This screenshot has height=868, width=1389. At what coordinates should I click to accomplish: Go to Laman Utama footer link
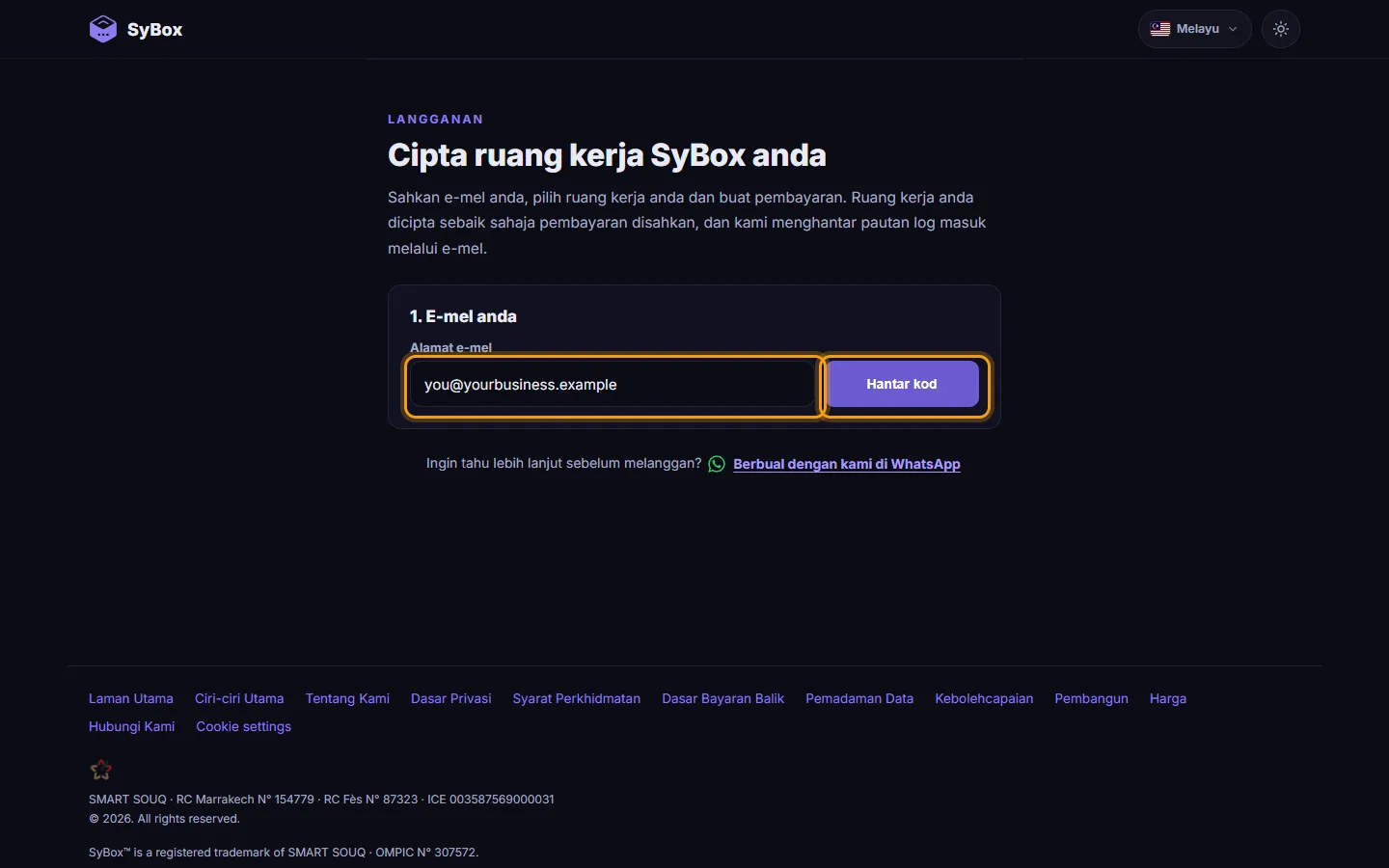coord(131,698)
